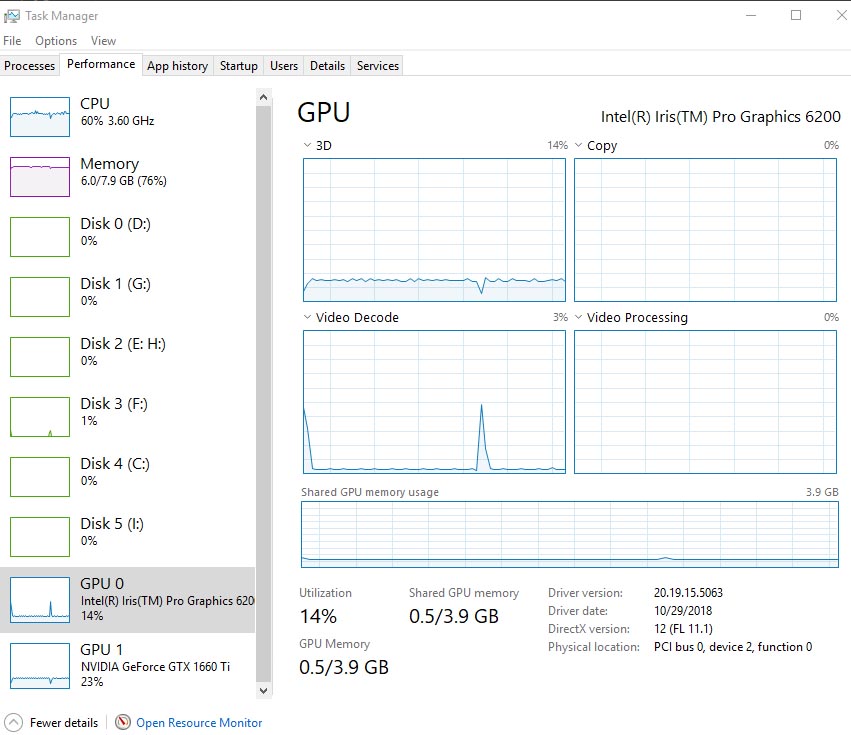
Task: Open the Copy engine graph dropdown
Action: [x=579, y=146]
